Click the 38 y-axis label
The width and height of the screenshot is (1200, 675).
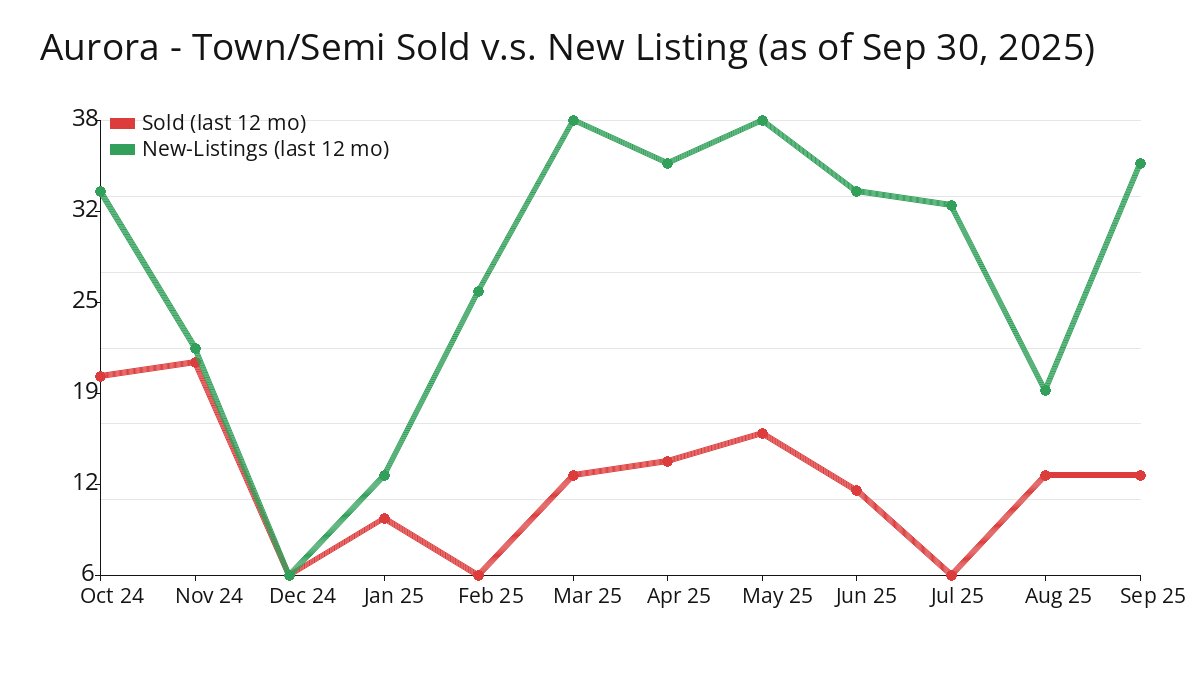click(x=84, y=119)
